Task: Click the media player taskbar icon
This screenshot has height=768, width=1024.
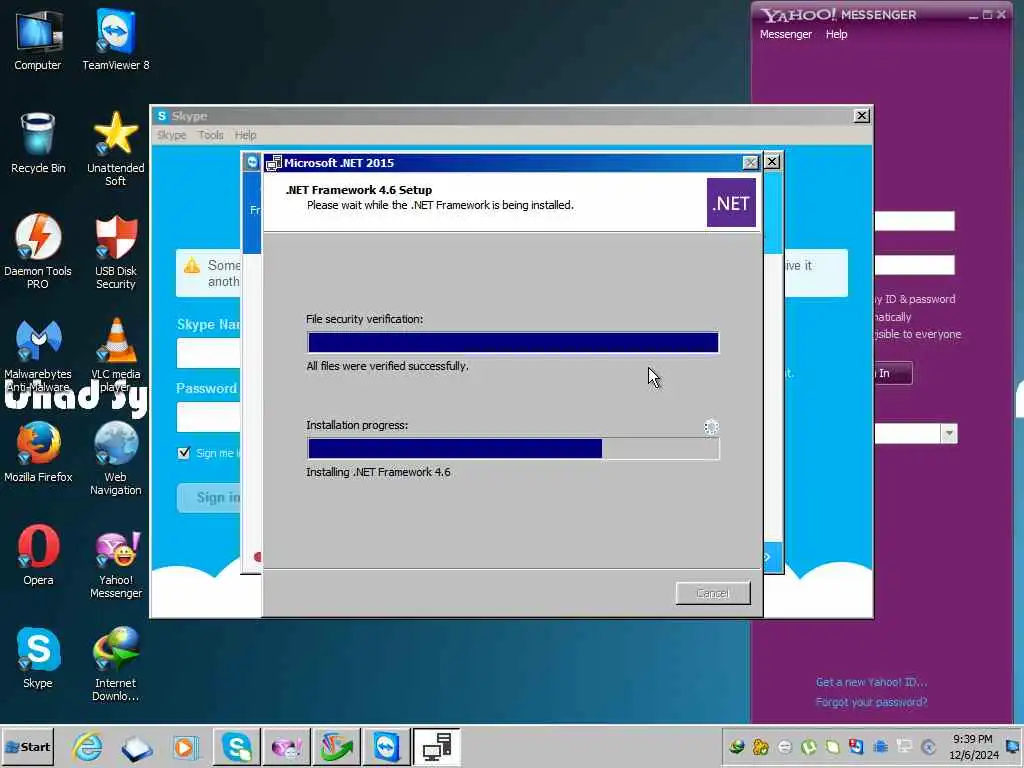Action: click(x=185, y=747)
